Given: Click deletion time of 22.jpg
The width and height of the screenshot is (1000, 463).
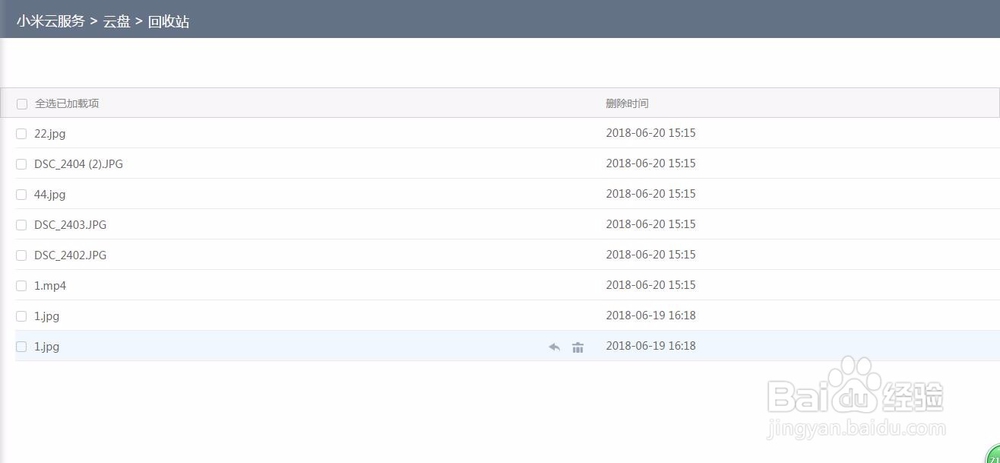Looking at the screenshot, I should [x=651, y=133].
